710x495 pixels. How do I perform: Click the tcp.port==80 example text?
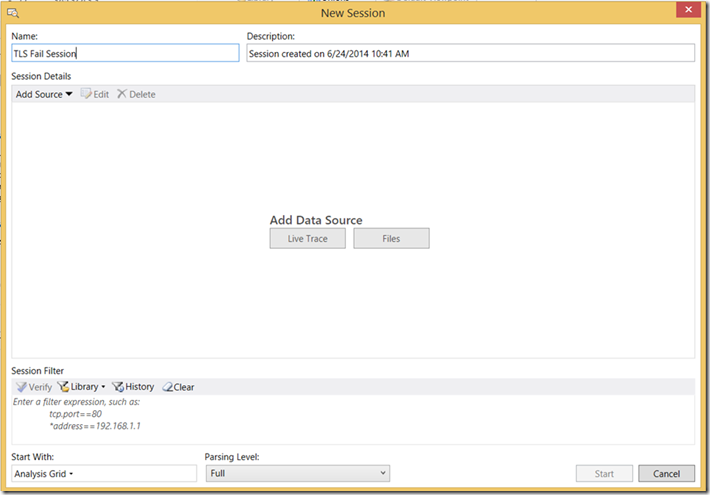click(76, 413)
